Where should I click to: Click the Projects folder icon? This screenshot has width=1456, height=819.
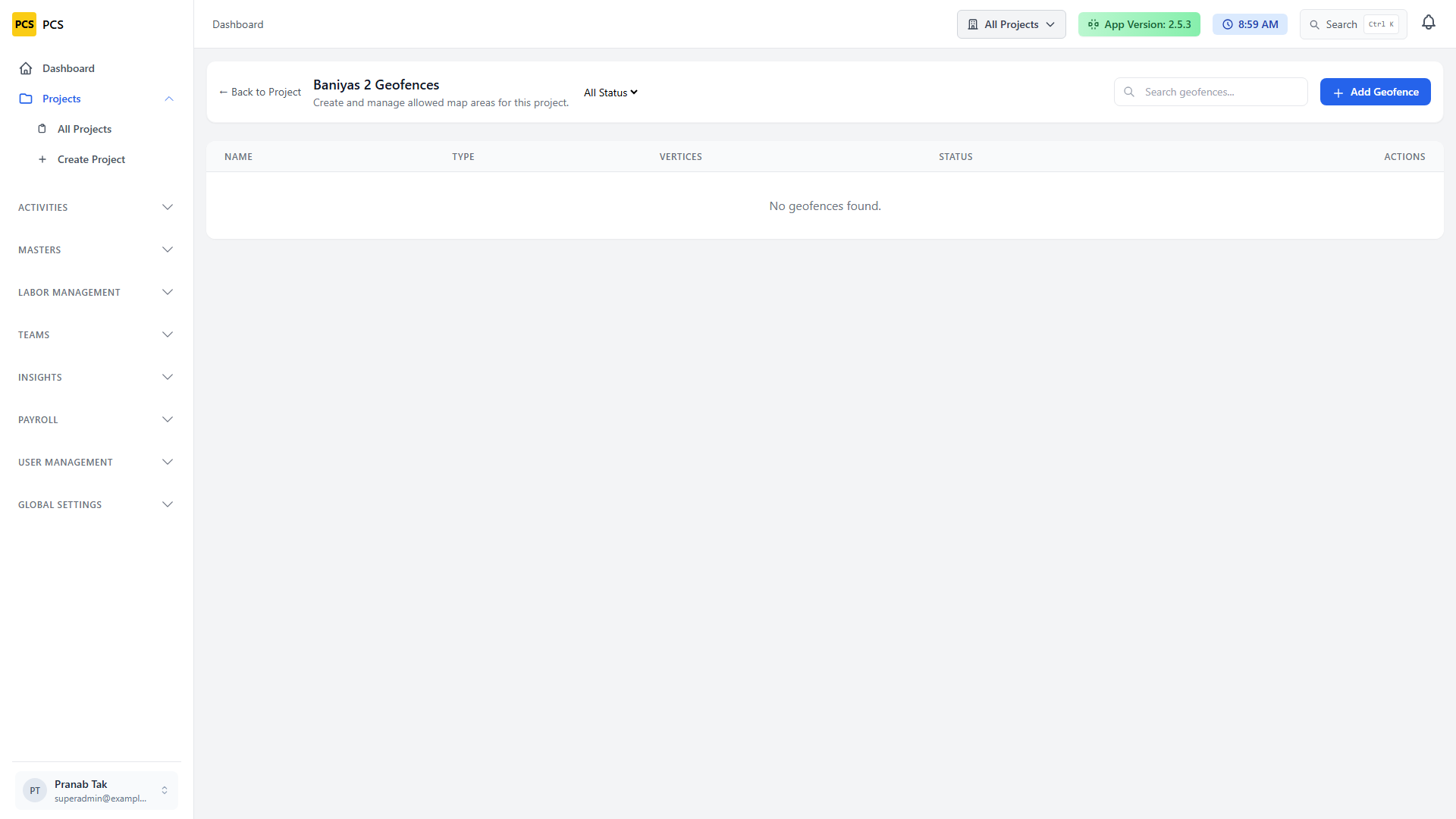coord(26,99)
